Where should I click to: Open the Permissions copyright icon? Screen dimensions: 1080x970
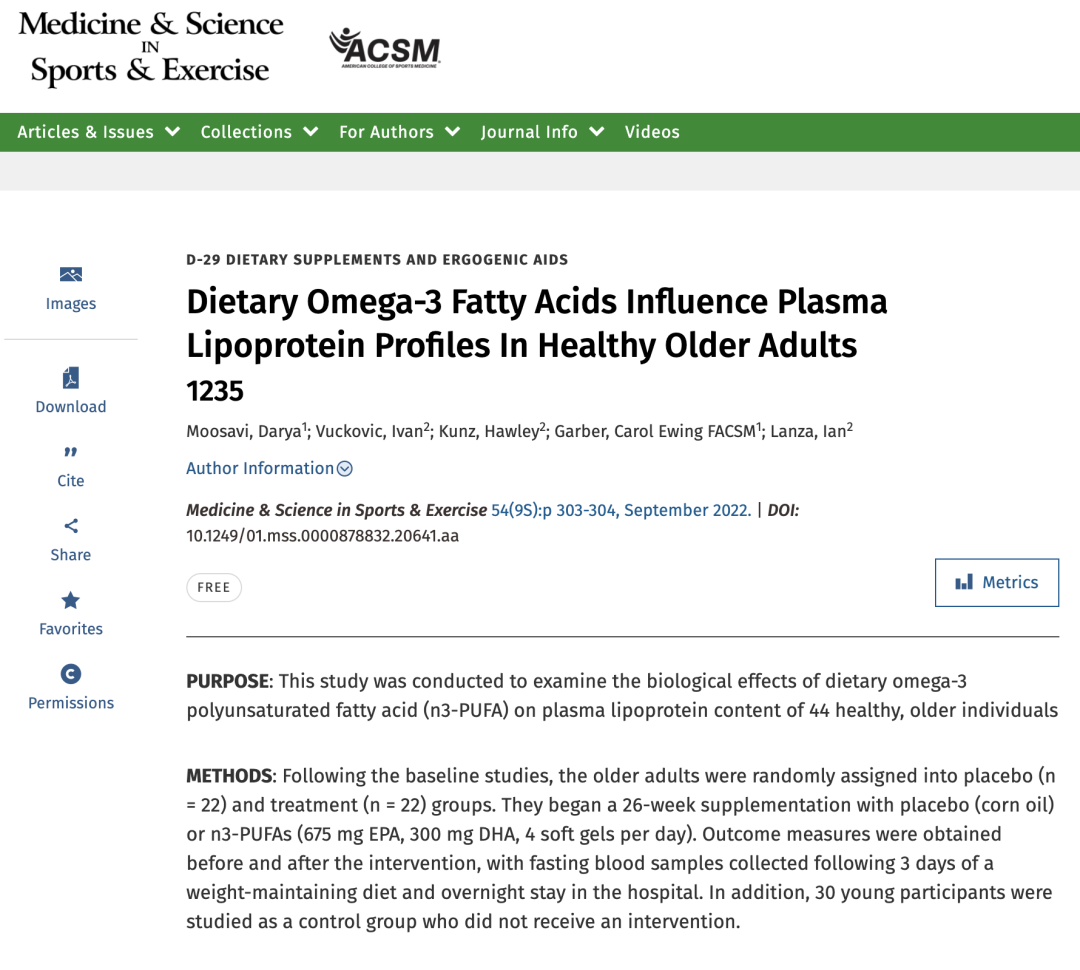tap(70, 674)
